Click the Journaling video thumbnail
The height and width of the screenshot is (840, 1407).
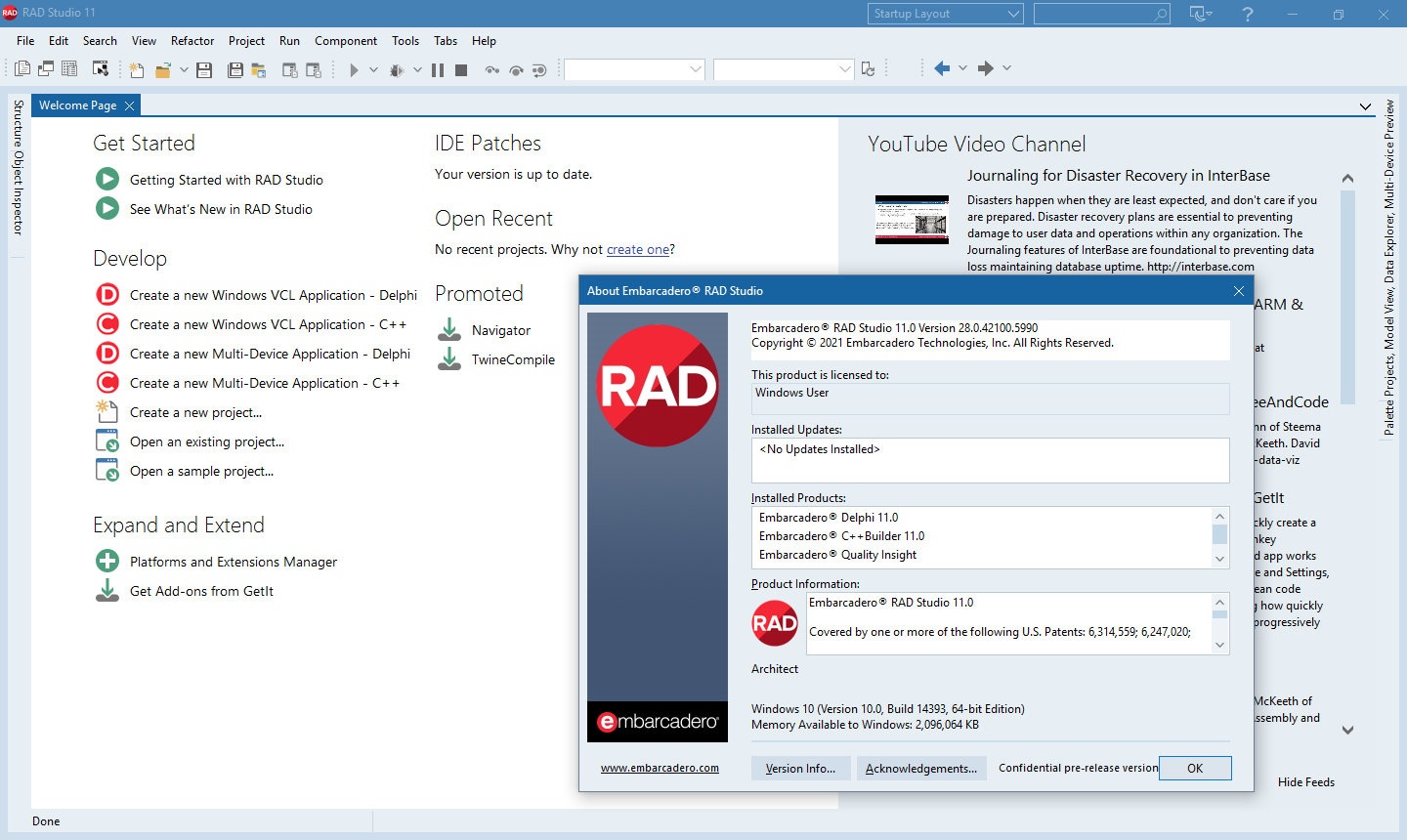click(912, 220)
